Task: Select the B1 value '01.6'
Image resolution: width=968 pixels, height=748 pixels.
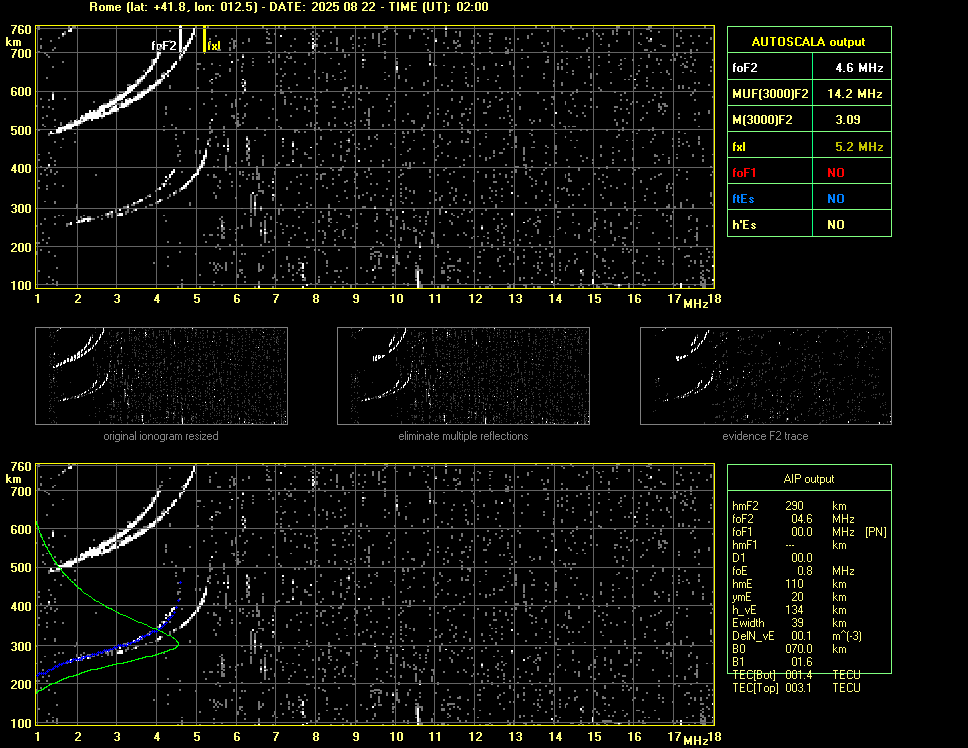Action: pyautogui.click(x=802, y=662)
